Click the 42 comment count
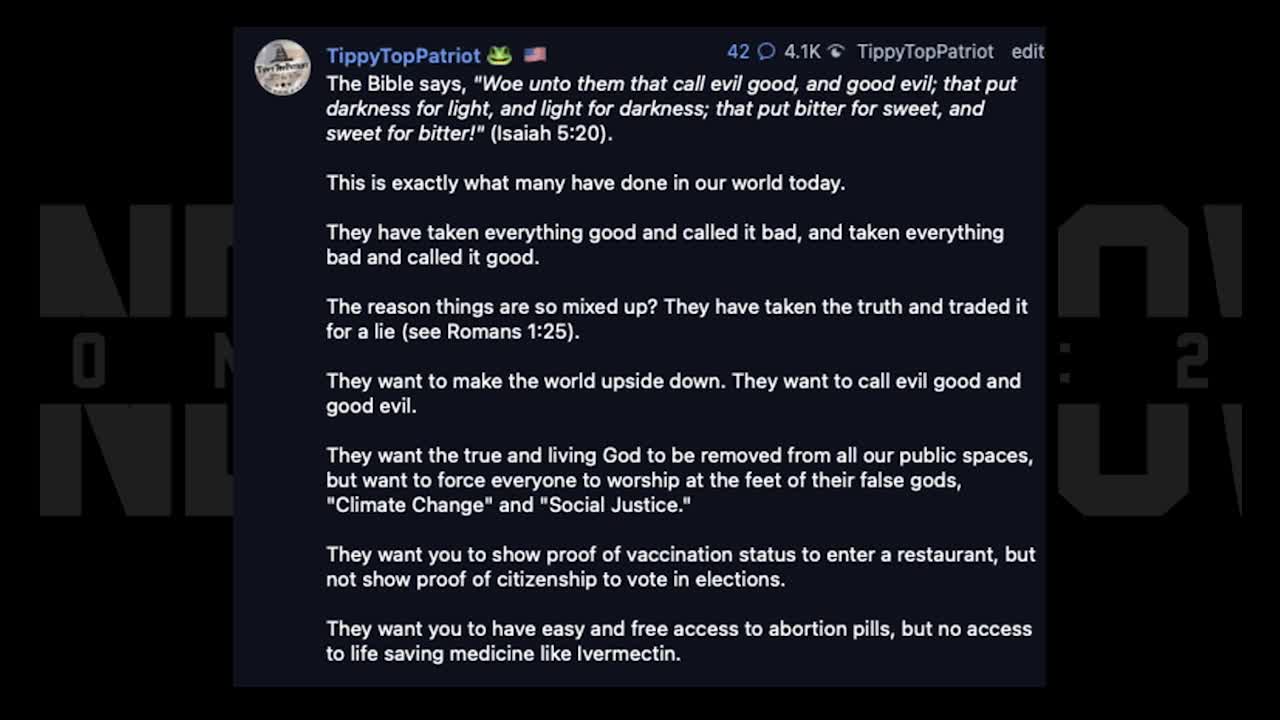Screen dimensions: 1280x720 [738, 52]
